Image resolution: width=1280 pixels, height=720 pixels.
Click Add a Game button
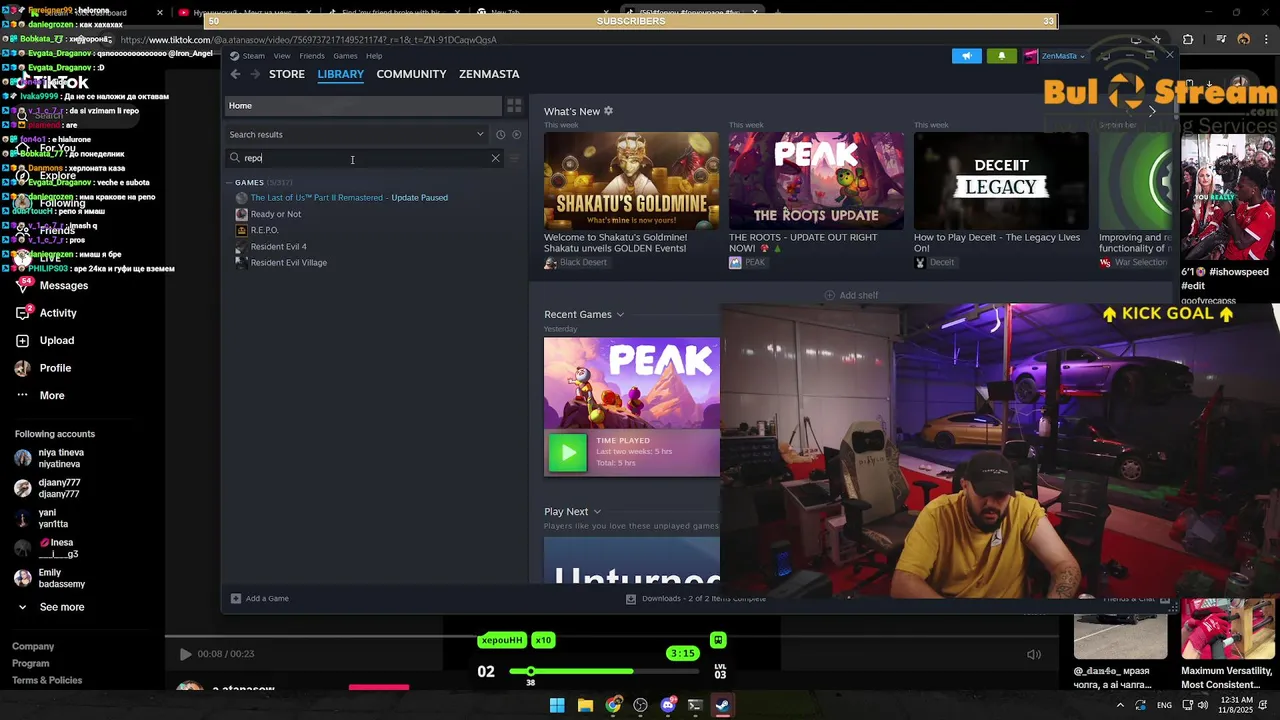pos(260,598)
